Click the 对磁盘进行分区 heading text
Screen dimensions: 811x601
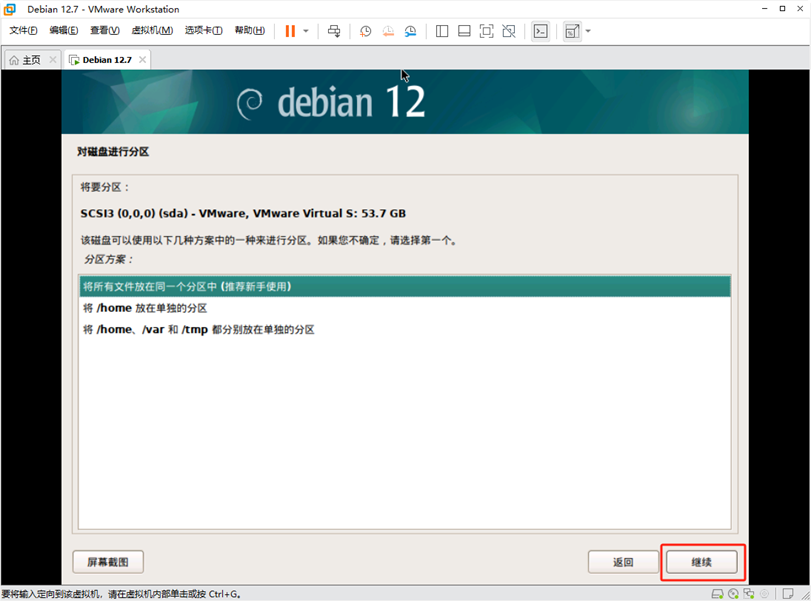(x=113, y=152)
